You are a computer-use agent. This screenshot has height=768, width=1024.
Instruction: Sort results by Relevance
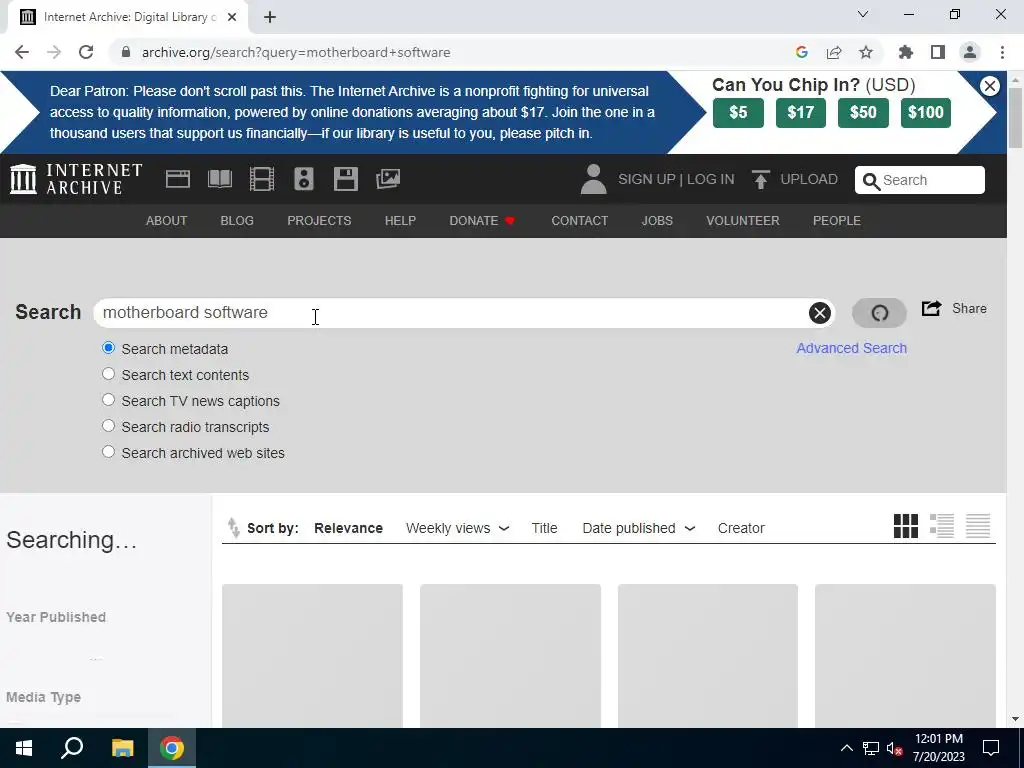click(x=348, y=528)
